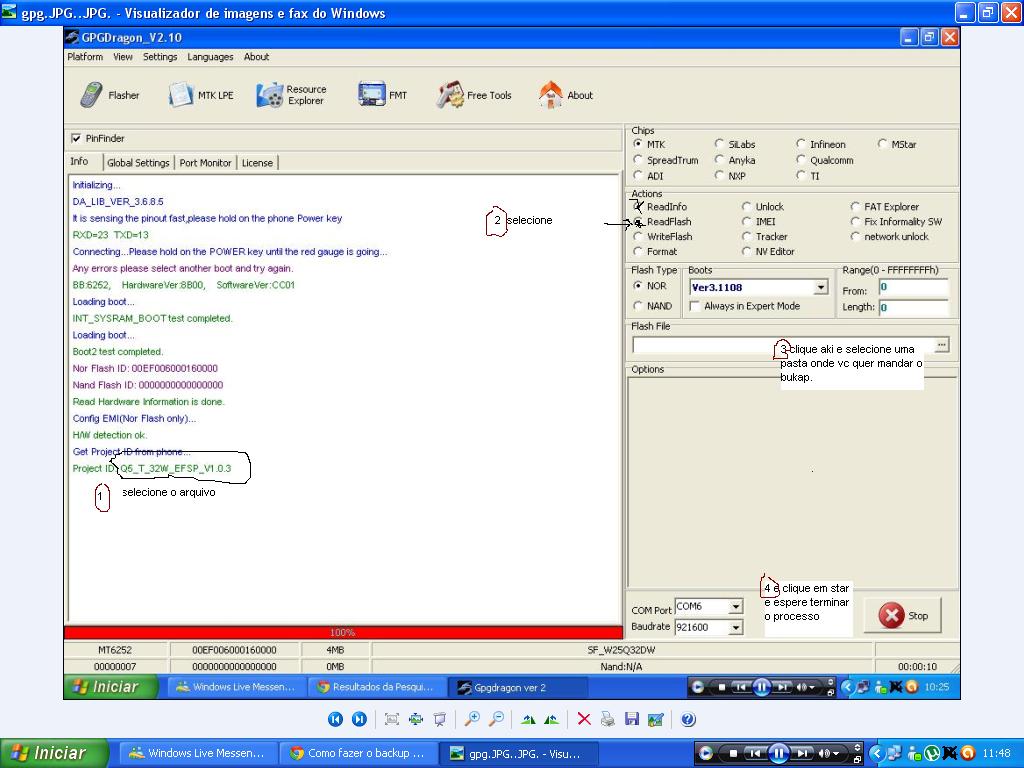Image resolution: width=1024 pixels, height=768 pixels.
Task: Open viewer help with the question mark icon
Action: point(688,719)
